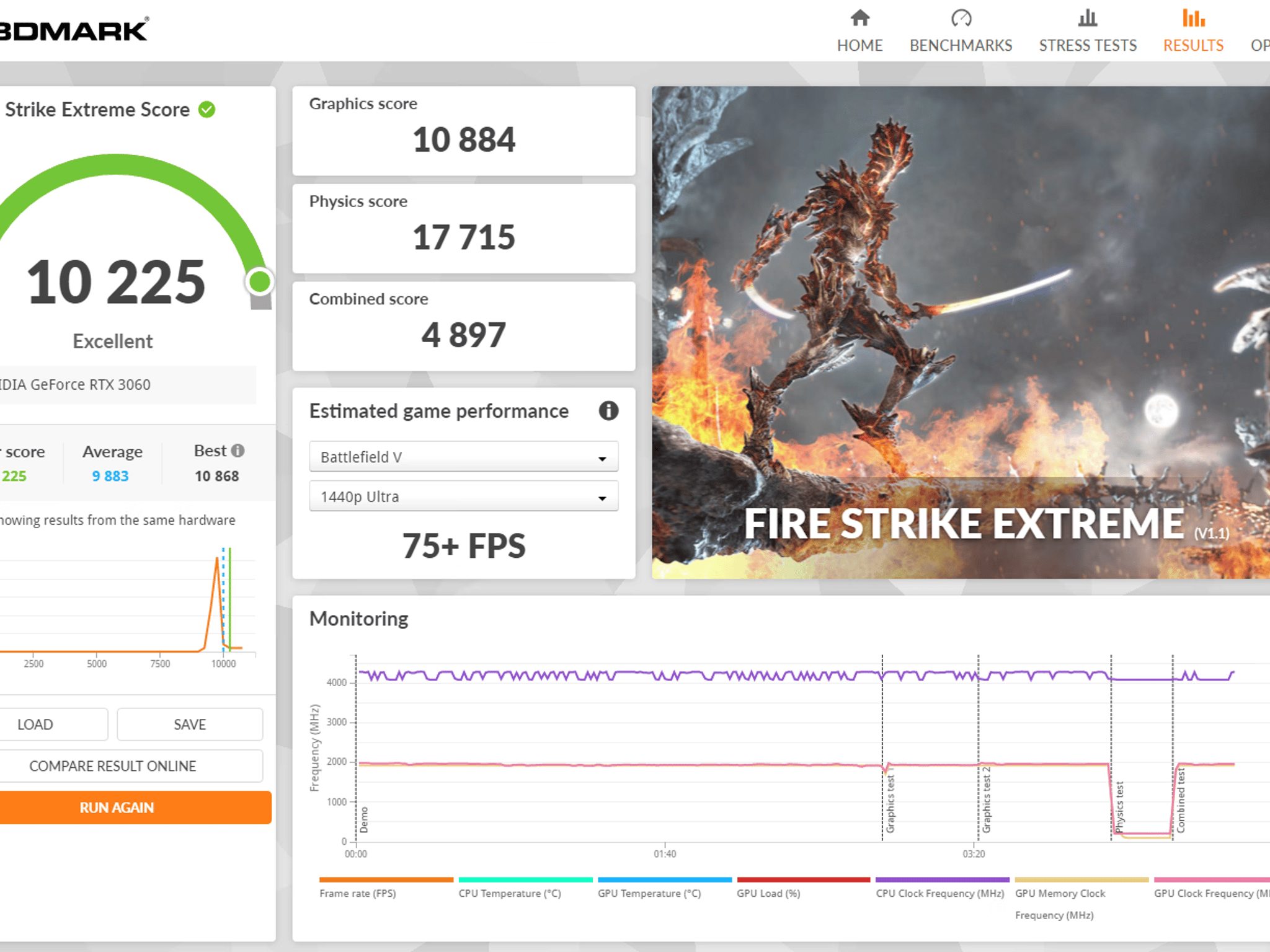Viewport: 1270px width, 952px height.
Task: Click the Average score 9 883
Action: point(110,476)
